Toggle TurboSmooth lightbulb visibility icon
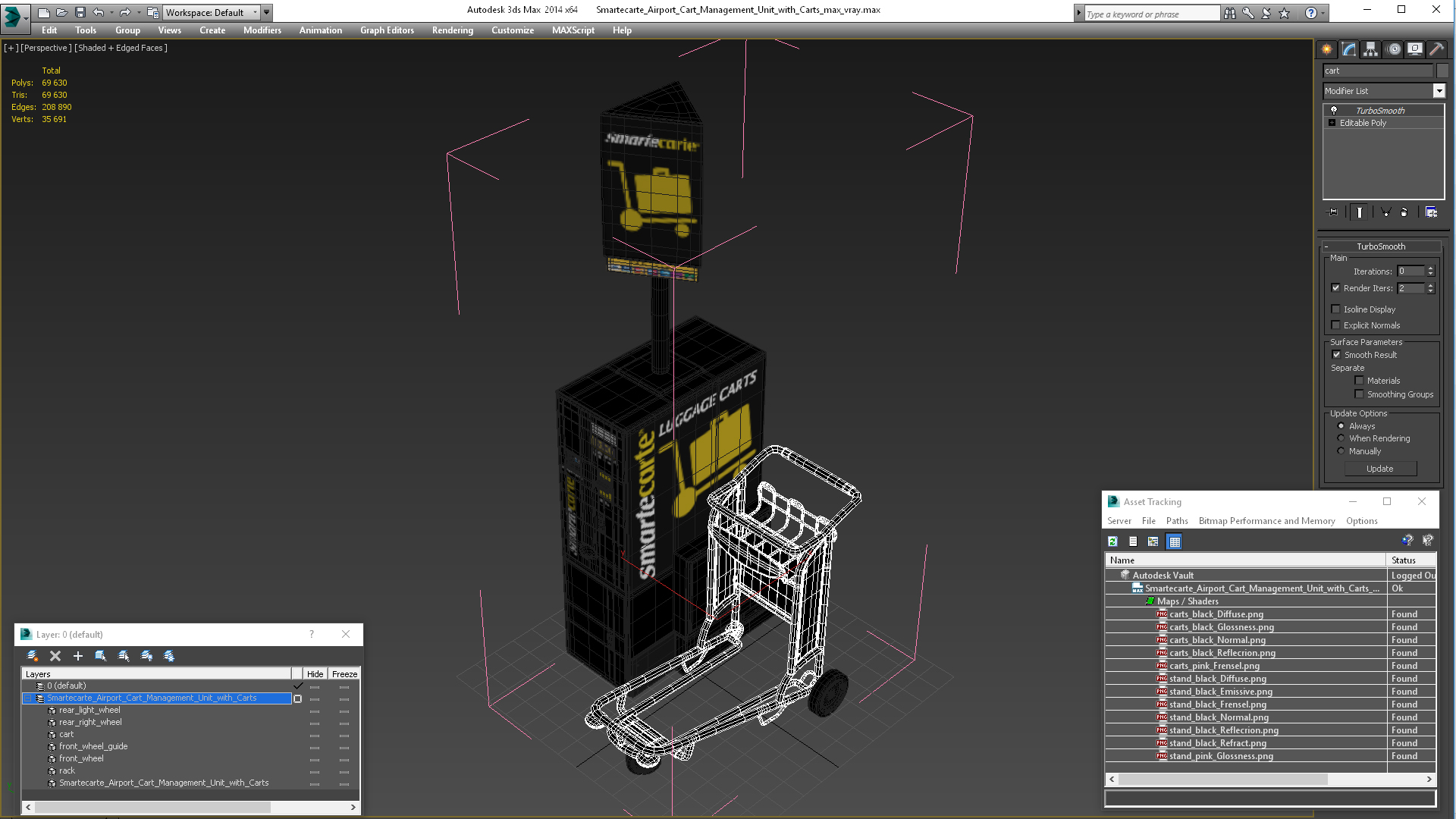Viewport: 1456px width, 819px height. click(x=1334, y=111)
